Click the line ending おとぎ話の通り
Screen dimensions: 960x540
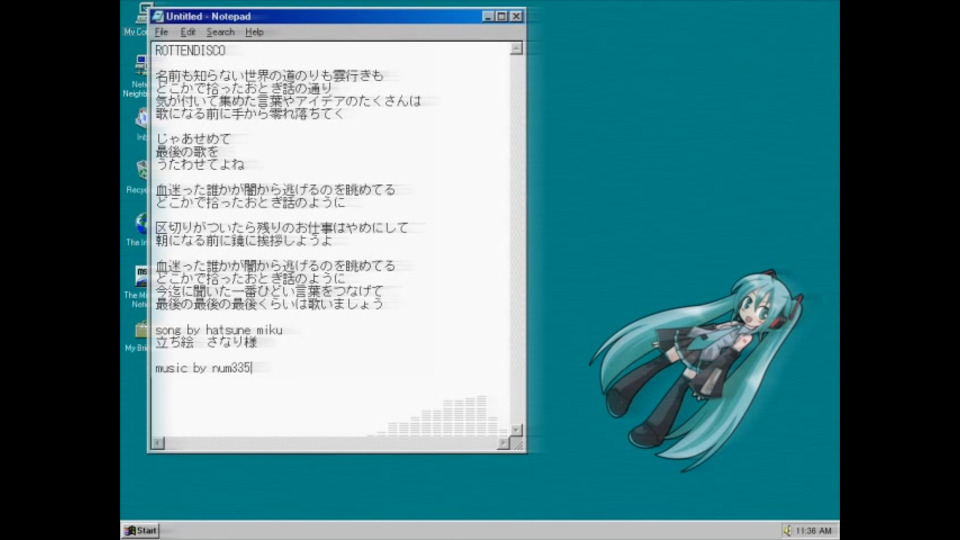[x=244, y=88]
